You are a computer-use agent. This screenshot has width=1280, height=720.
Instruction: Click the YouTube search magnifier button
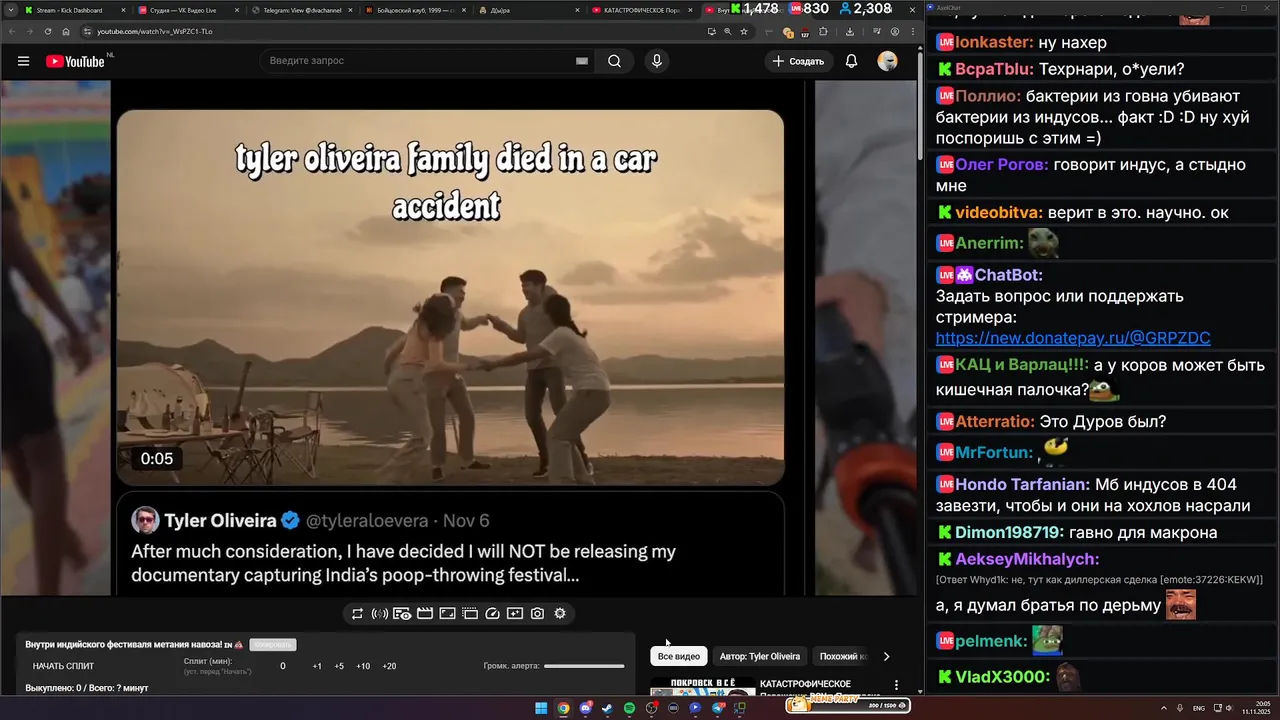coord(614,61)
